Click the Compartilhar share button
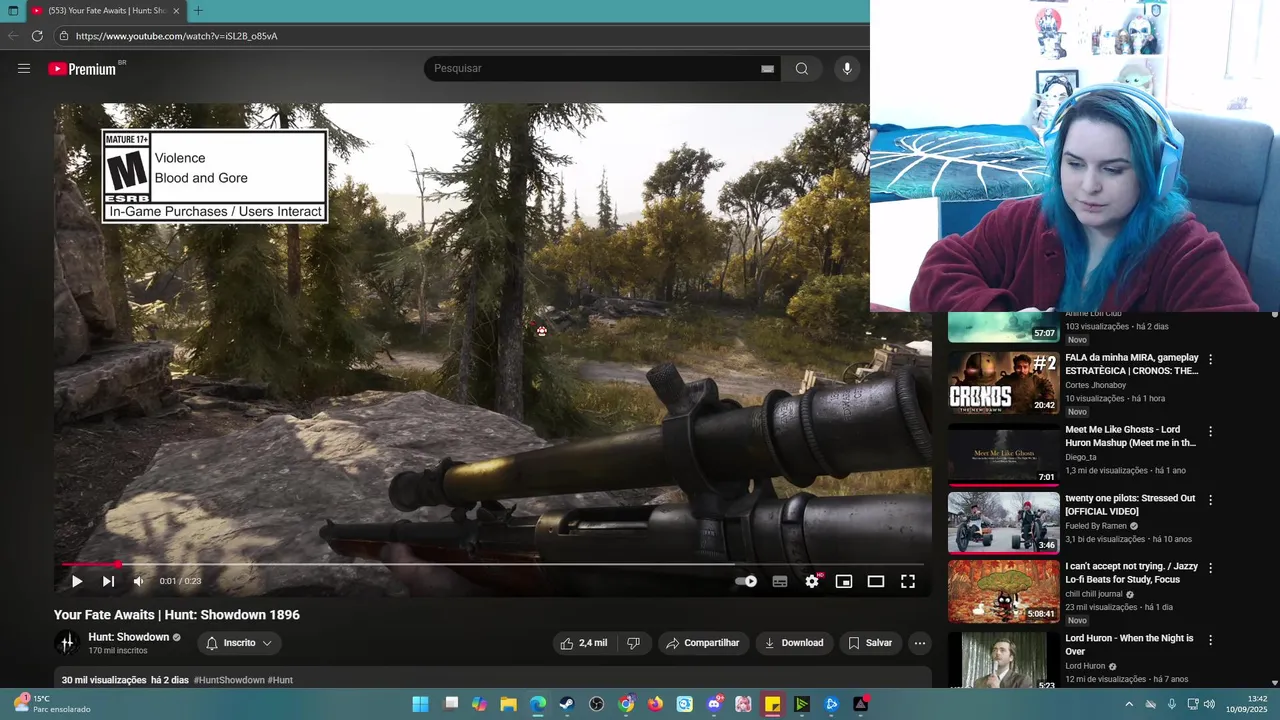The height and width of the screenshot is (720, 1280). pos(703,643)
